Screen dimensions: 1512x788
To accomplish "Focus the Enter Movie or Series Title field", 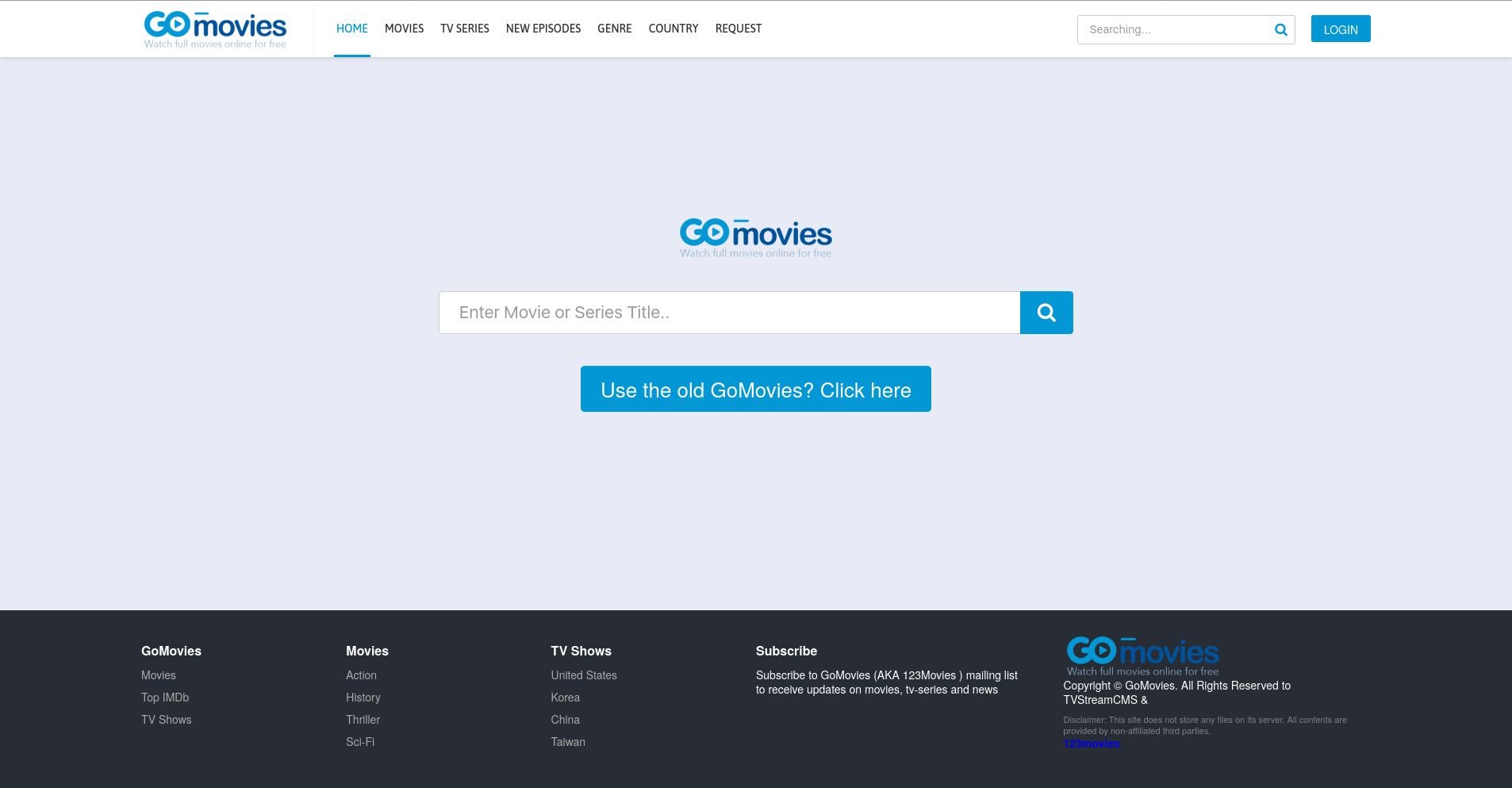I will (729, 313).
